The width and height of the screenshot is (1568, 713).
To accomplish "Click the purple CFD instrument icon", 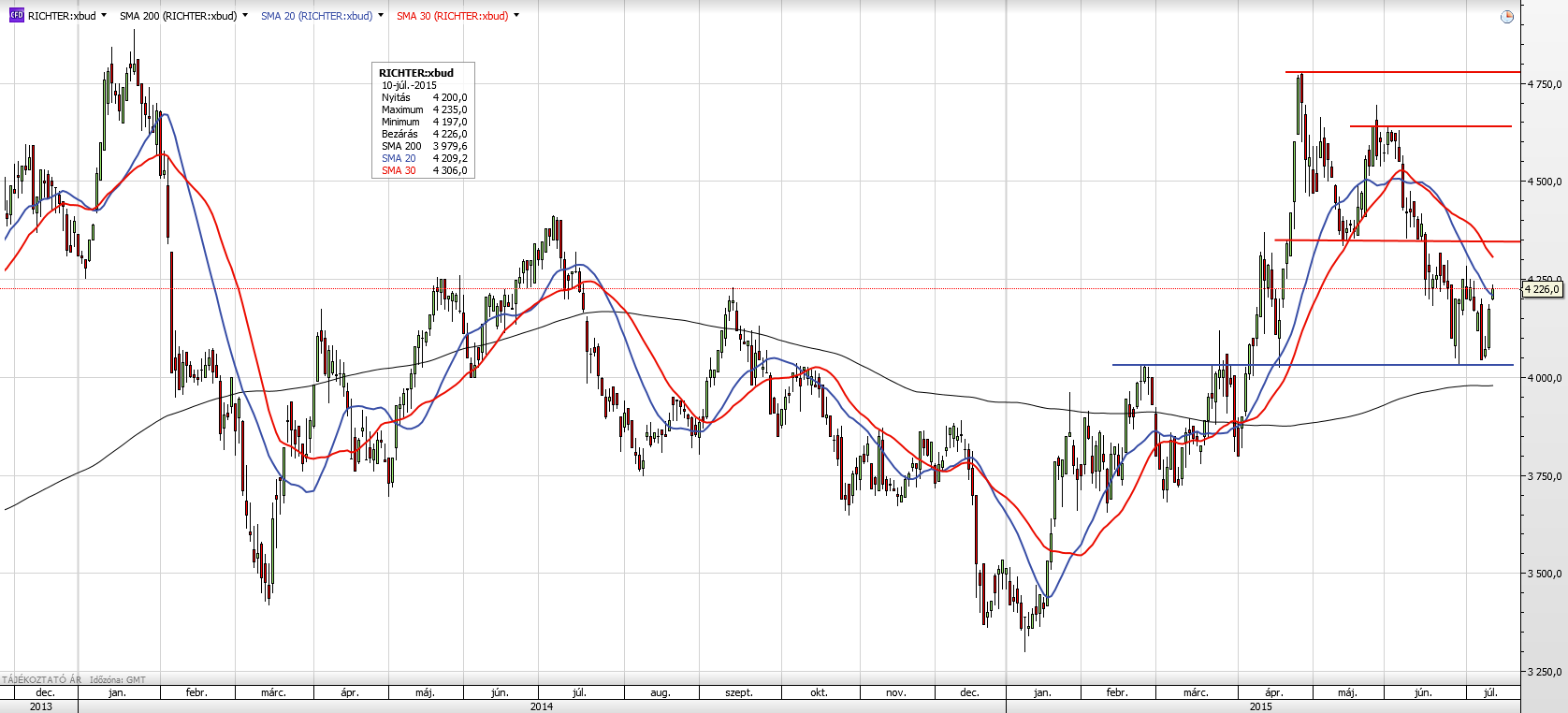I will (x=16, y=16).
